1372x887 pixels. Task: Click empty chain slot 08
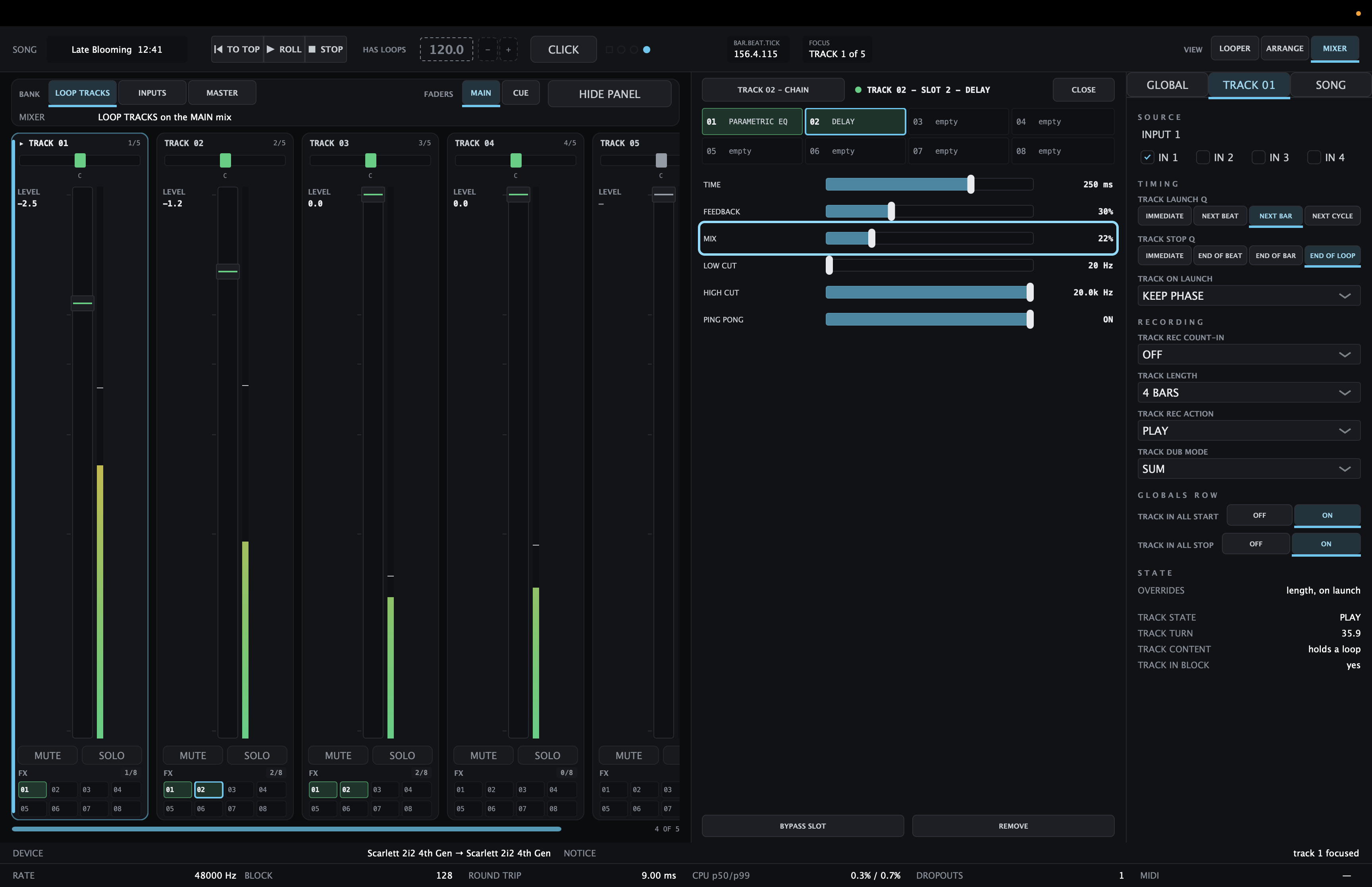click(1062, 151)
